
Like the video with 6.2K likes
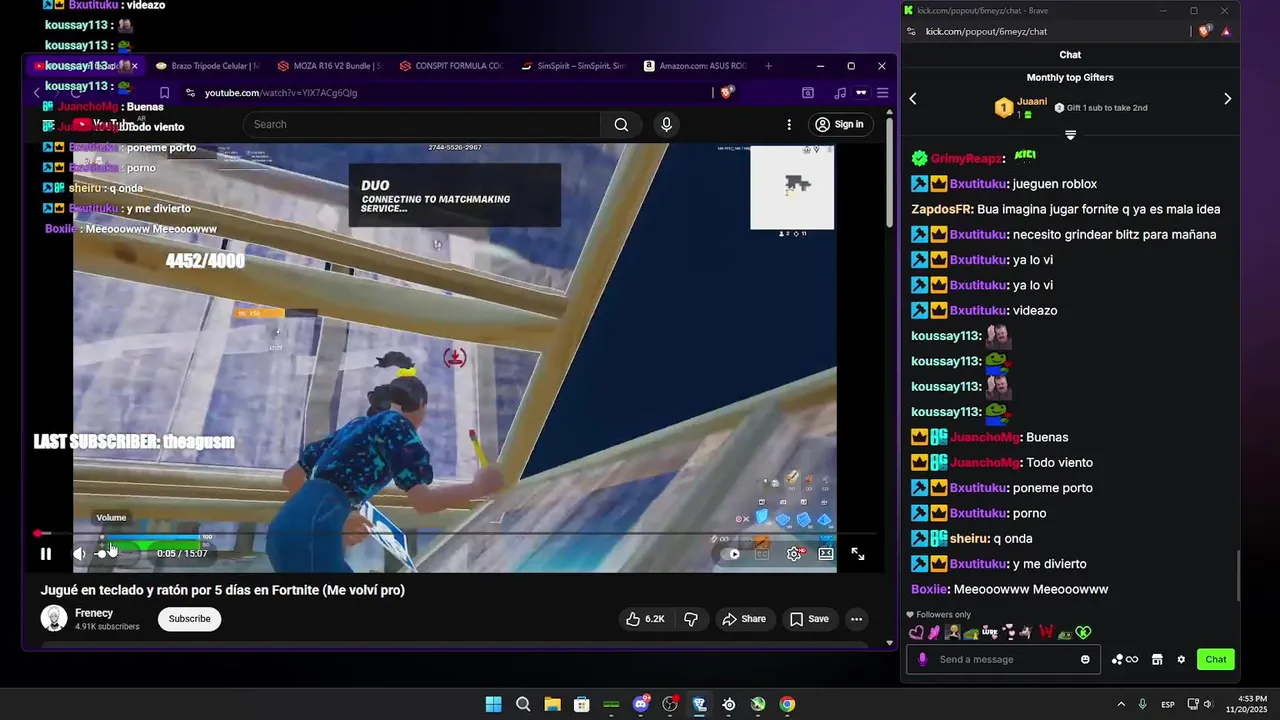[645, 619]
